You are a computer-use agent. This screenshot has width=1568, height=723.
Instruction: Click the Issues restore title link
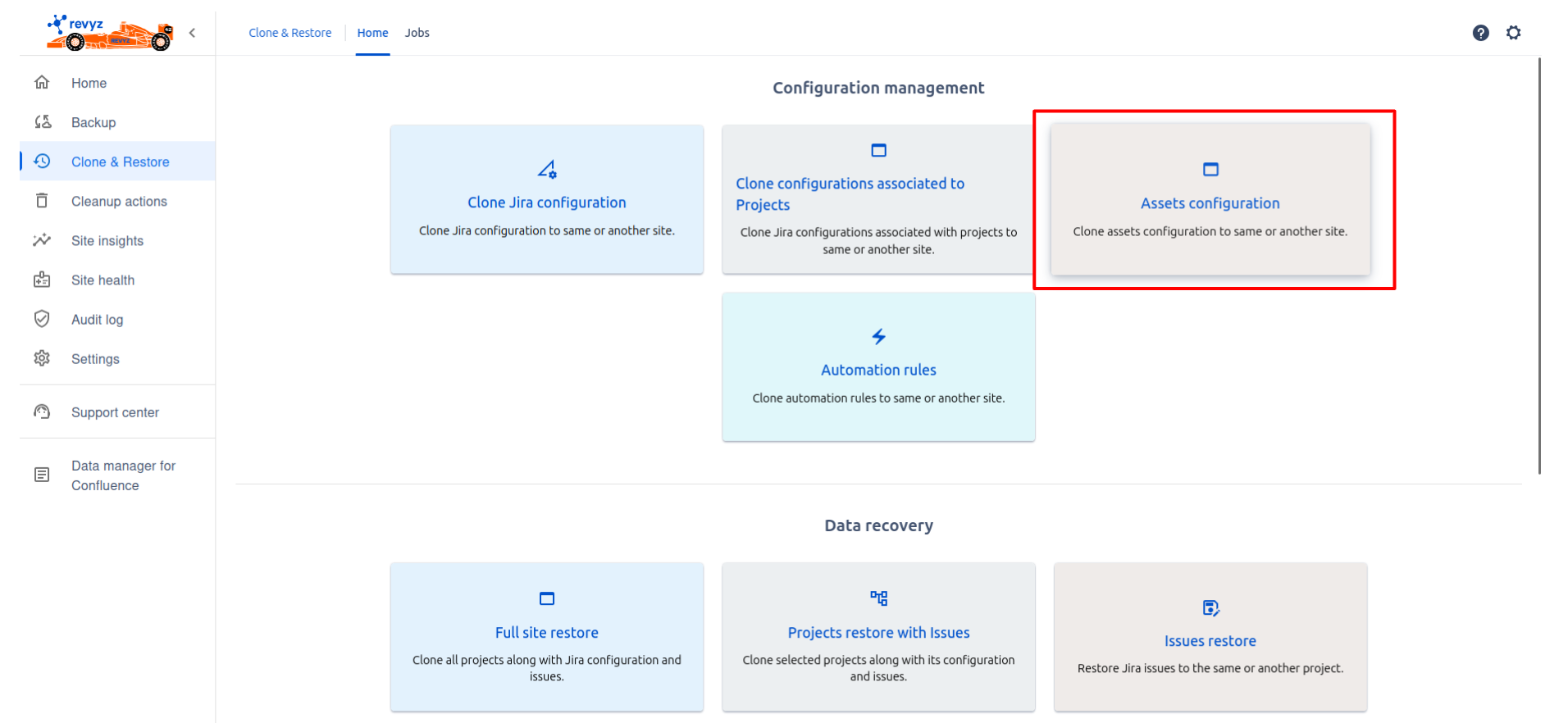[x=1210, y=641]
